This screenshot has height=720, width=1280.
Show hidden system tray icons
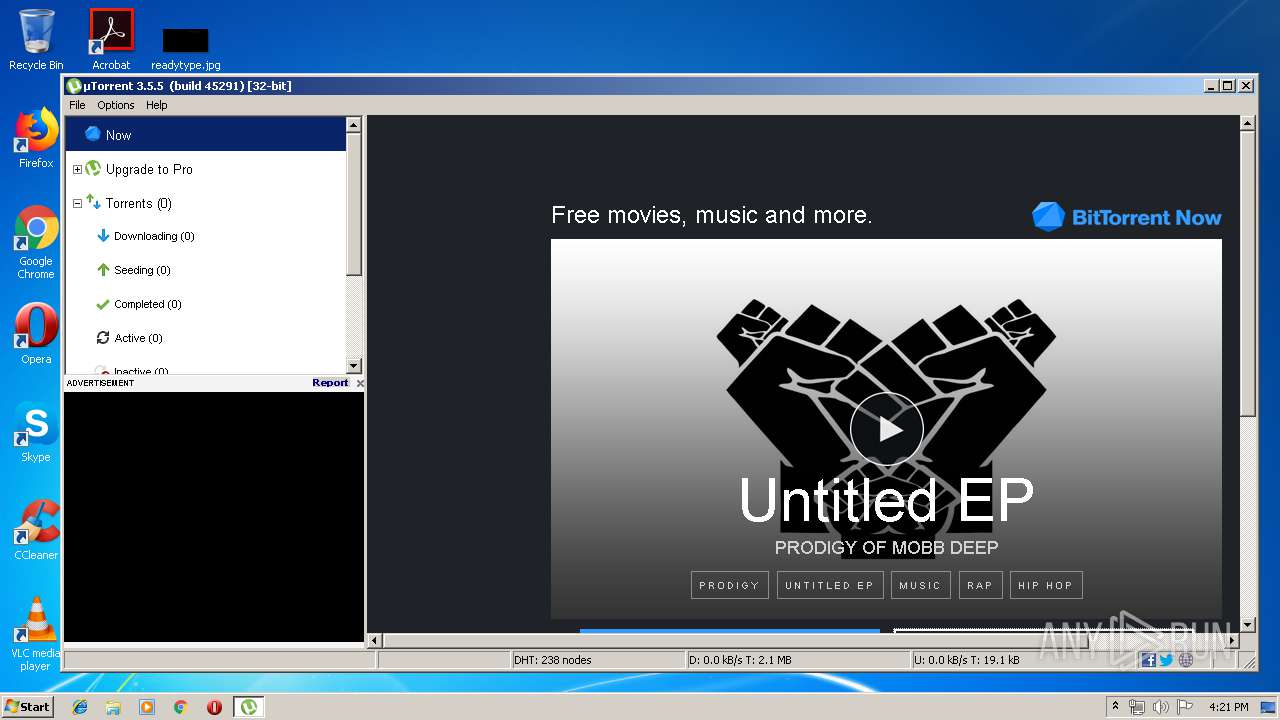[x=1116, y=707]
